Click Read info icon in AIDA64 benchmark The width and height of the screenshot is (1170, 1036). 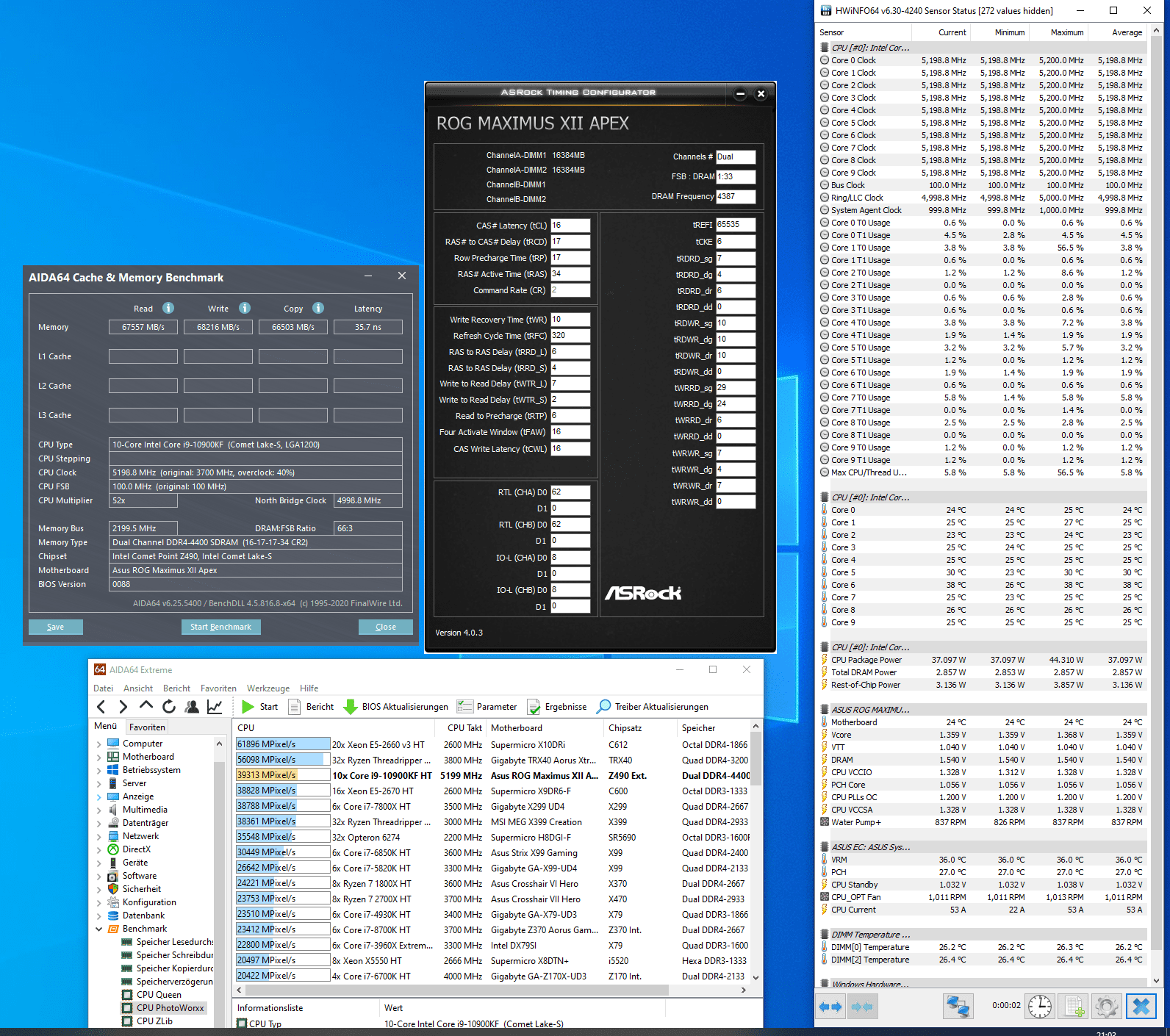168,308
